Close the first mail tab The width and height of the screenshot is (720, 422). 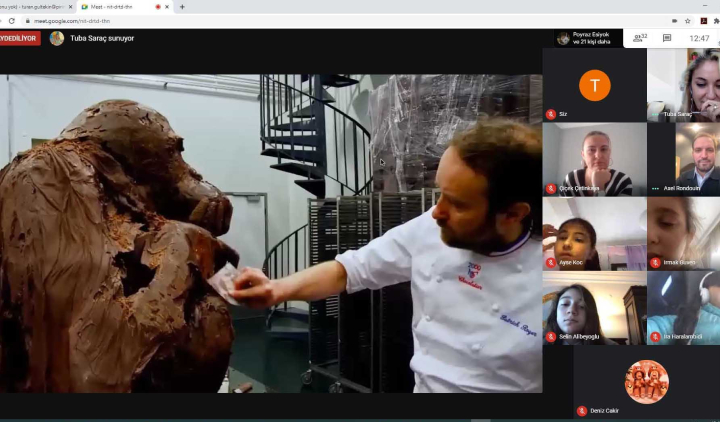coord(71,7)
